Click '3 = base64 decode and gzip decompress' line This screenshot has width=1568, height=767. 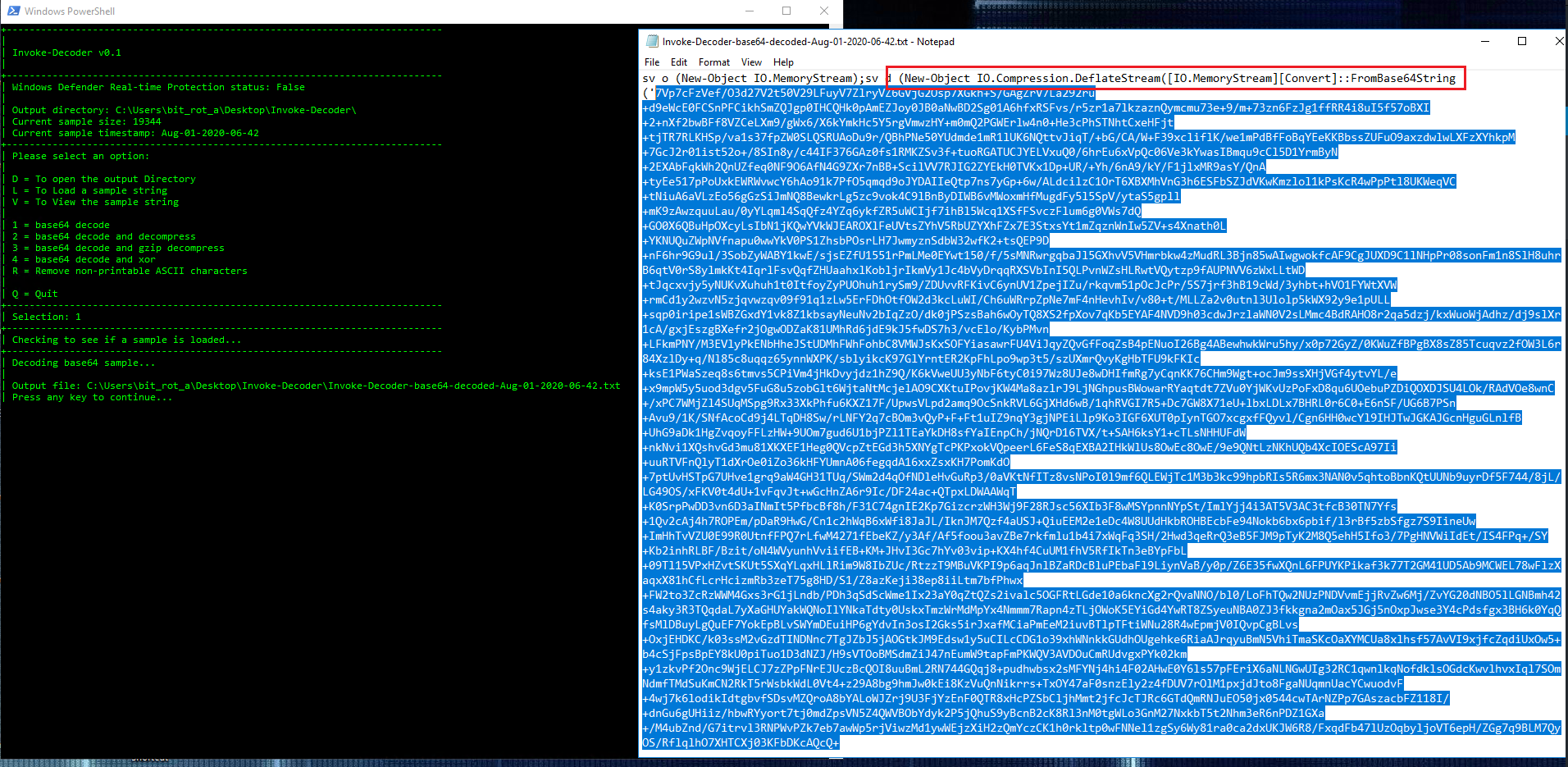(118, 248)
